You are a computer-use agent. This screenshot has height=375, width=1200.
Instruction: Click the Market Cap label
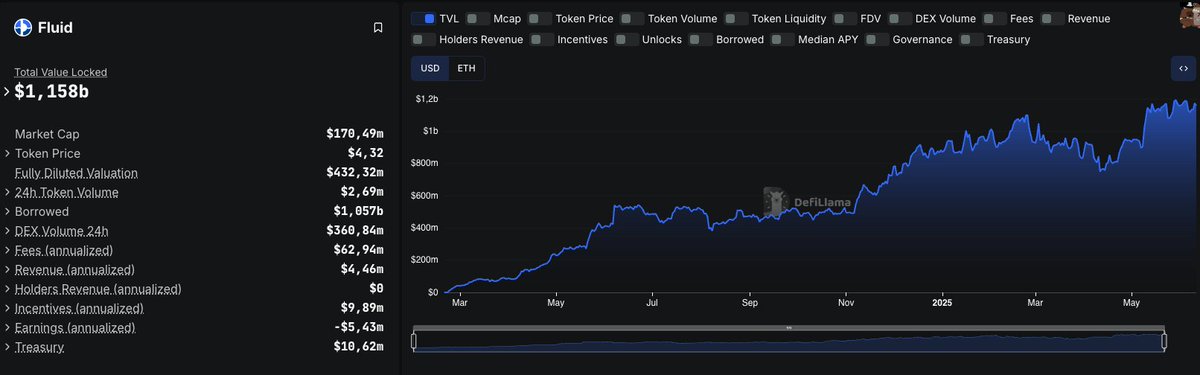pyautogui.click(x=47, y=134)
